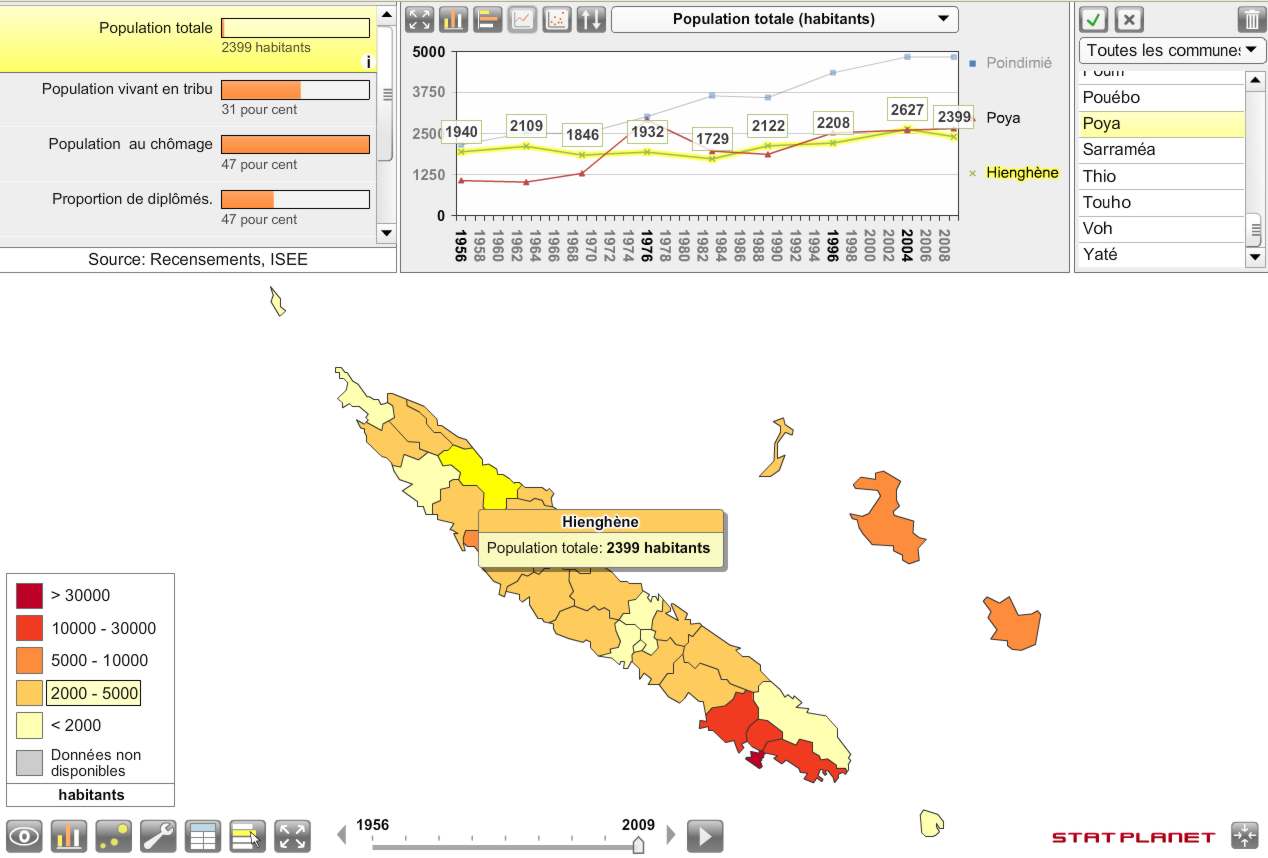1268x858 pixels.
Task: Switch graph to horizontal bar chart
Action: [488, 19]
